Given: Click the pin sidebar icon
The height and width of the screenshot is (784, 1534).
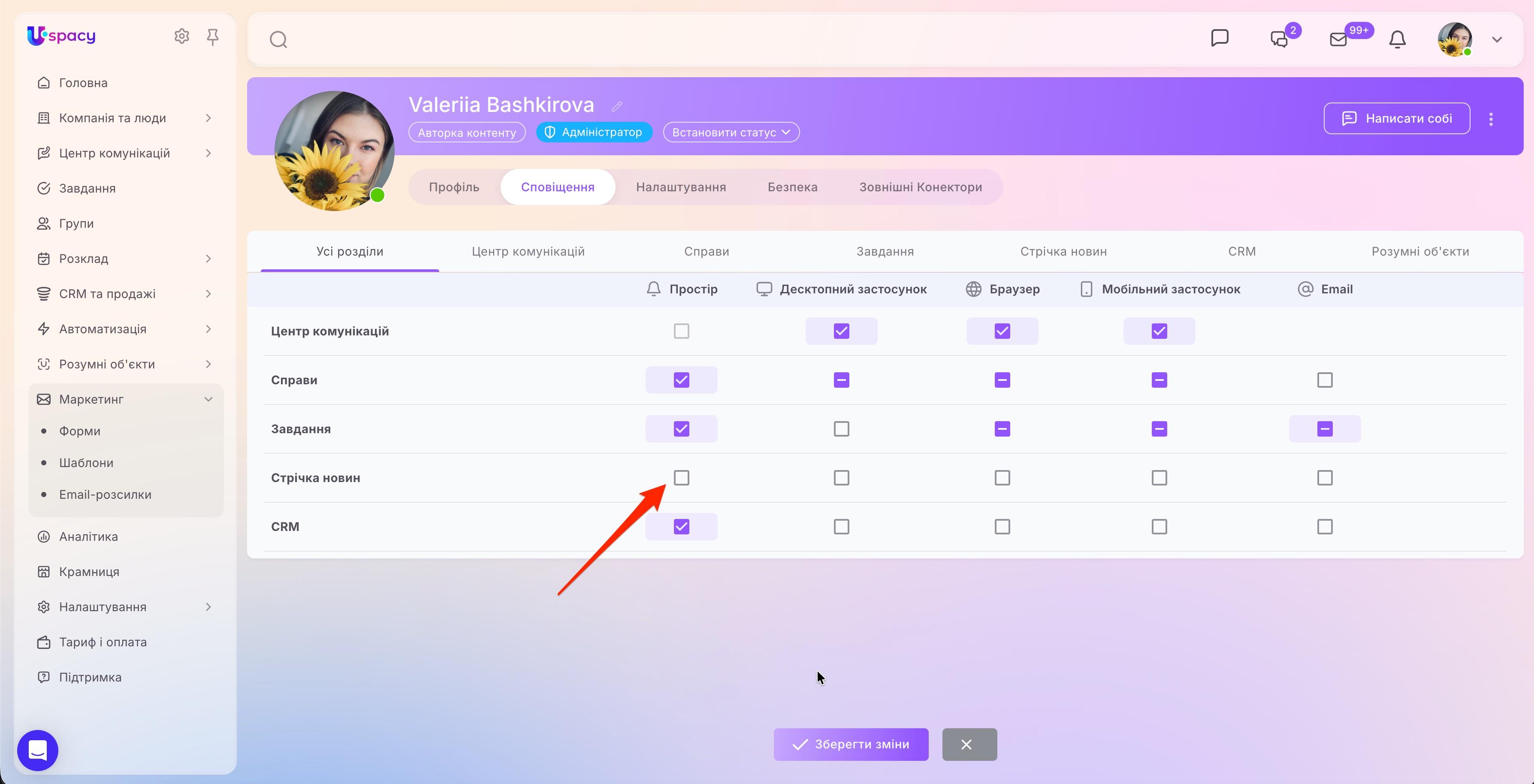Looking at the screenshot, I should pyautogui.click(x=212, y=37).
